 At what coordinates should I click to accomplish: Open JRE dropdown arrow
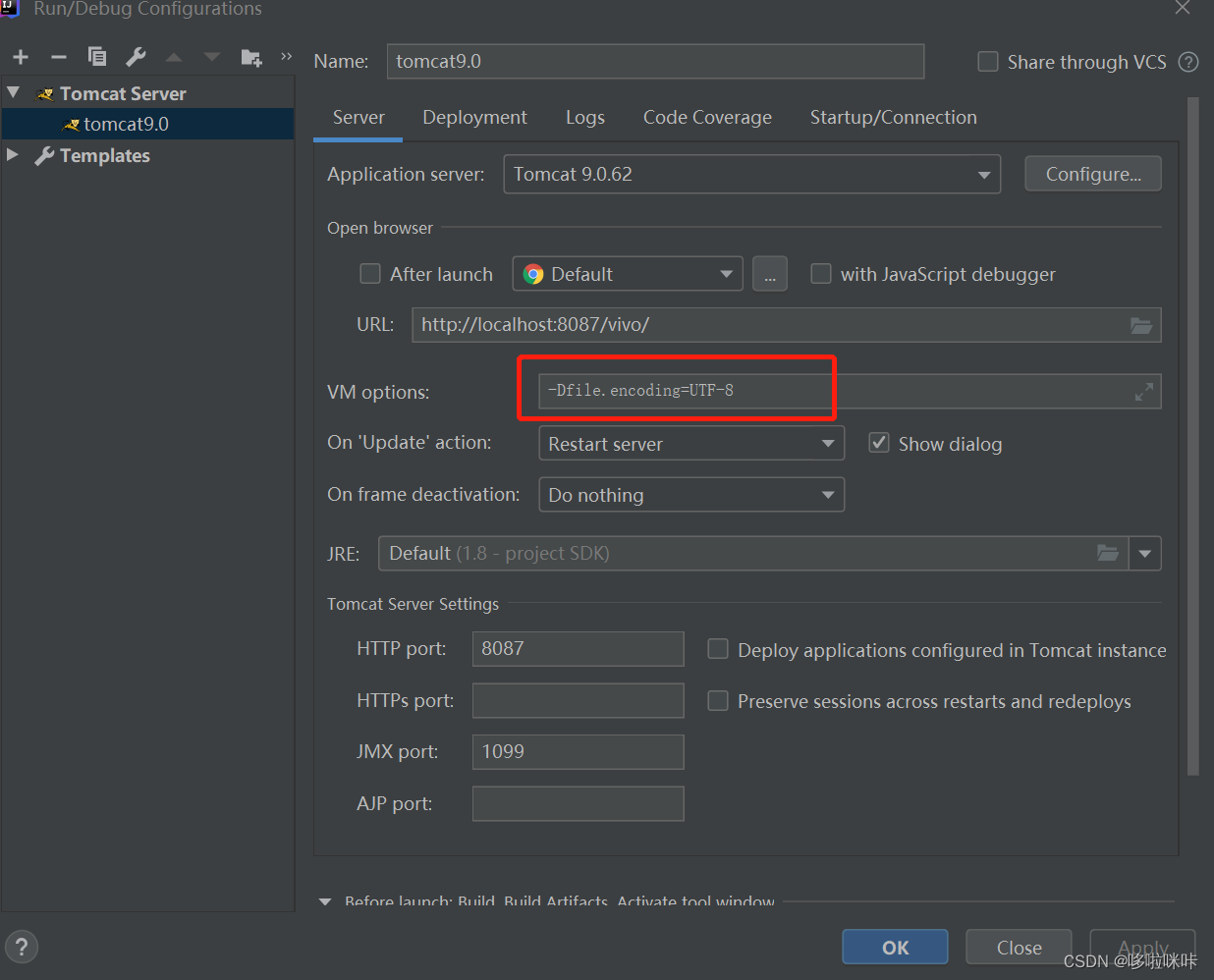pos(1145,554)
